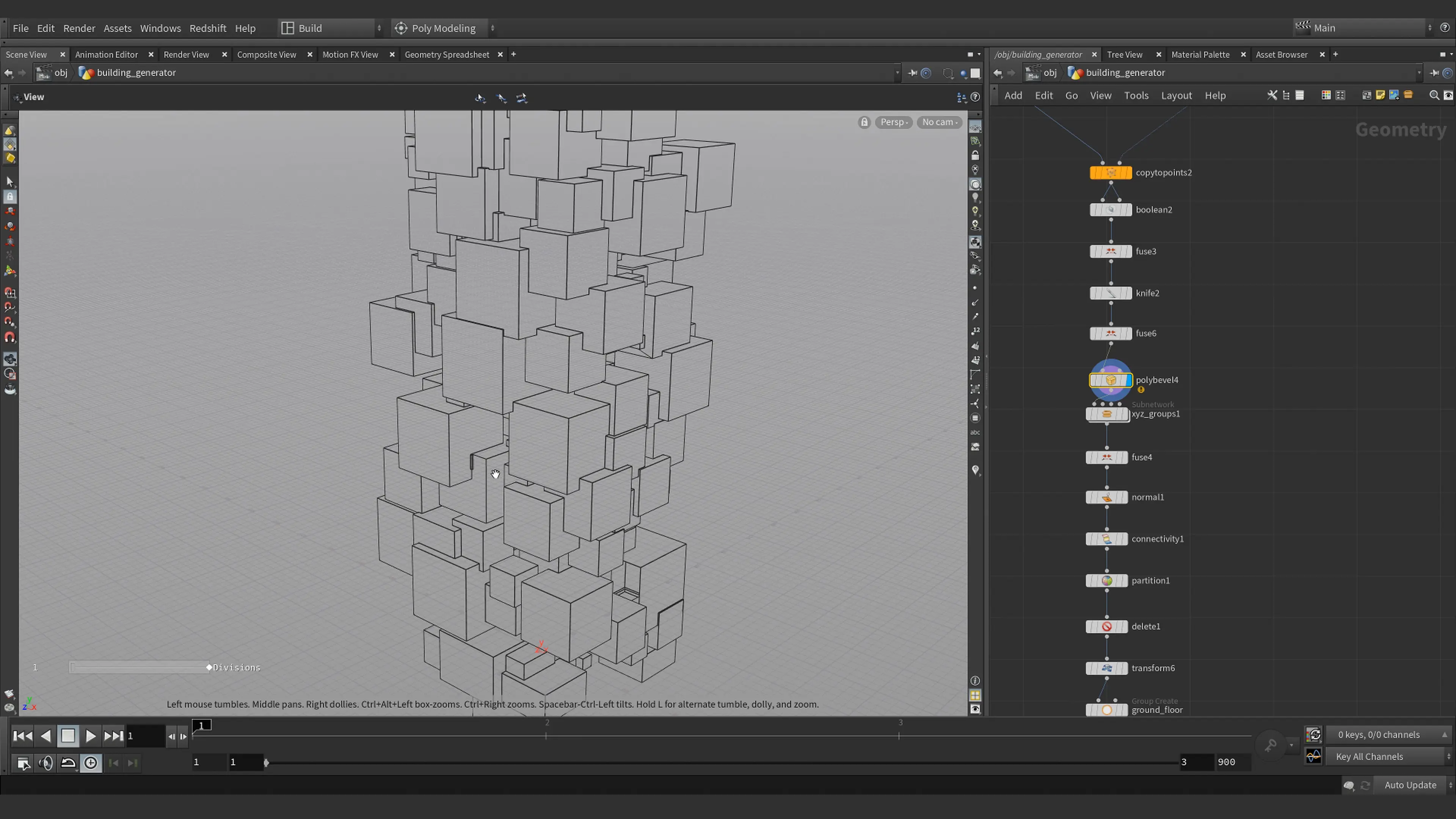The height and width of the screenshot is (819, 1456).
Task: Open the Key All Channels dropdown
Action: coord(1389,757)
